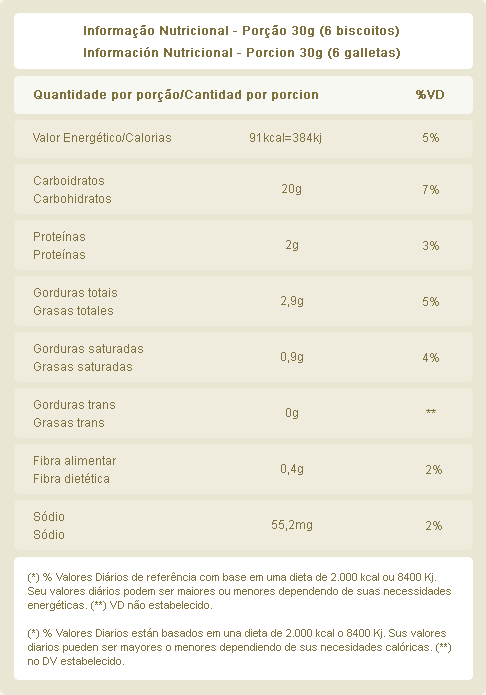Select the Información Nutricional Porcion 30g heading

(242, 53)
